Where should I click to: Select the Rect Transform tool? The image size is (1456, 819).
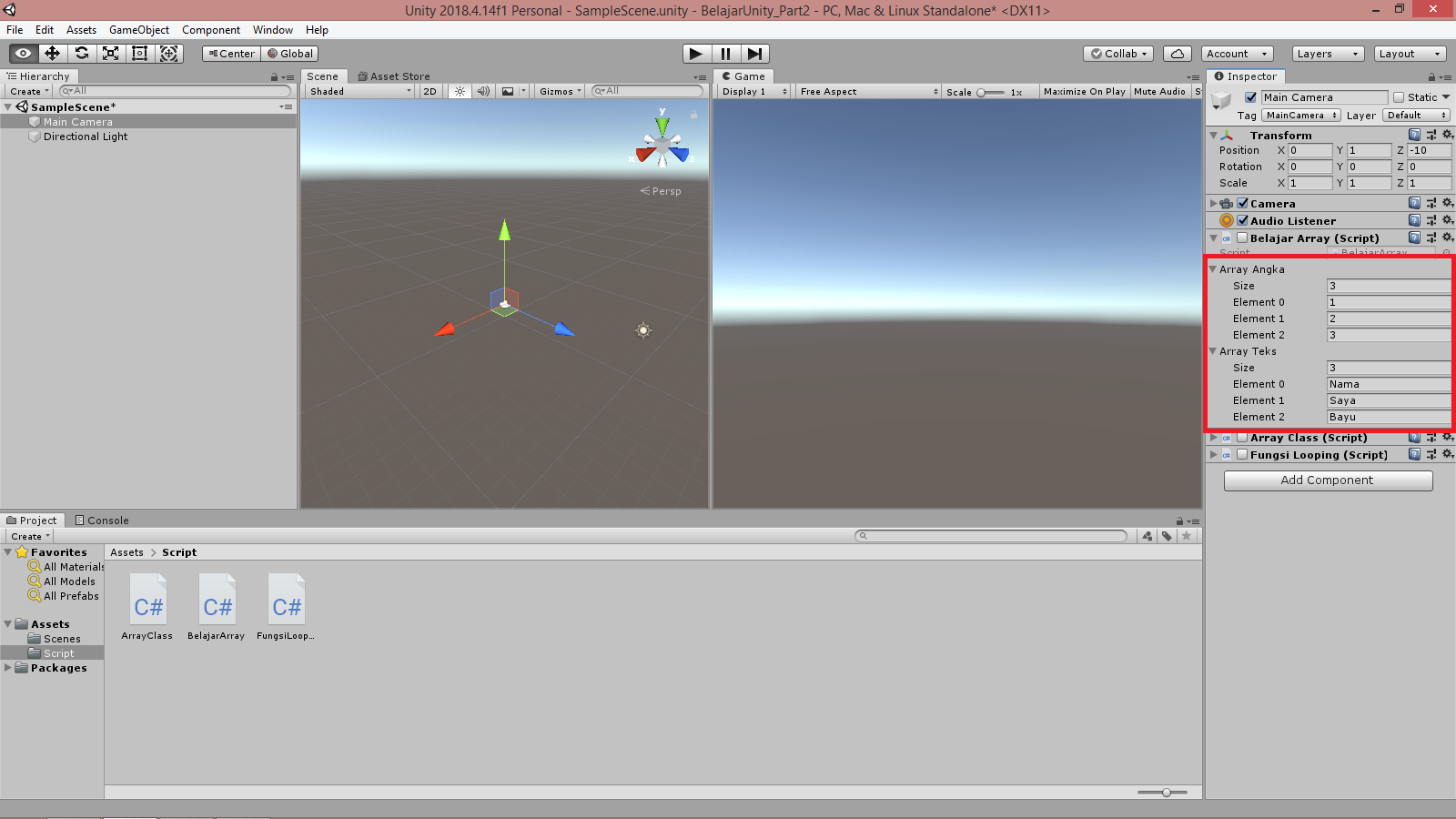[139, 53]
